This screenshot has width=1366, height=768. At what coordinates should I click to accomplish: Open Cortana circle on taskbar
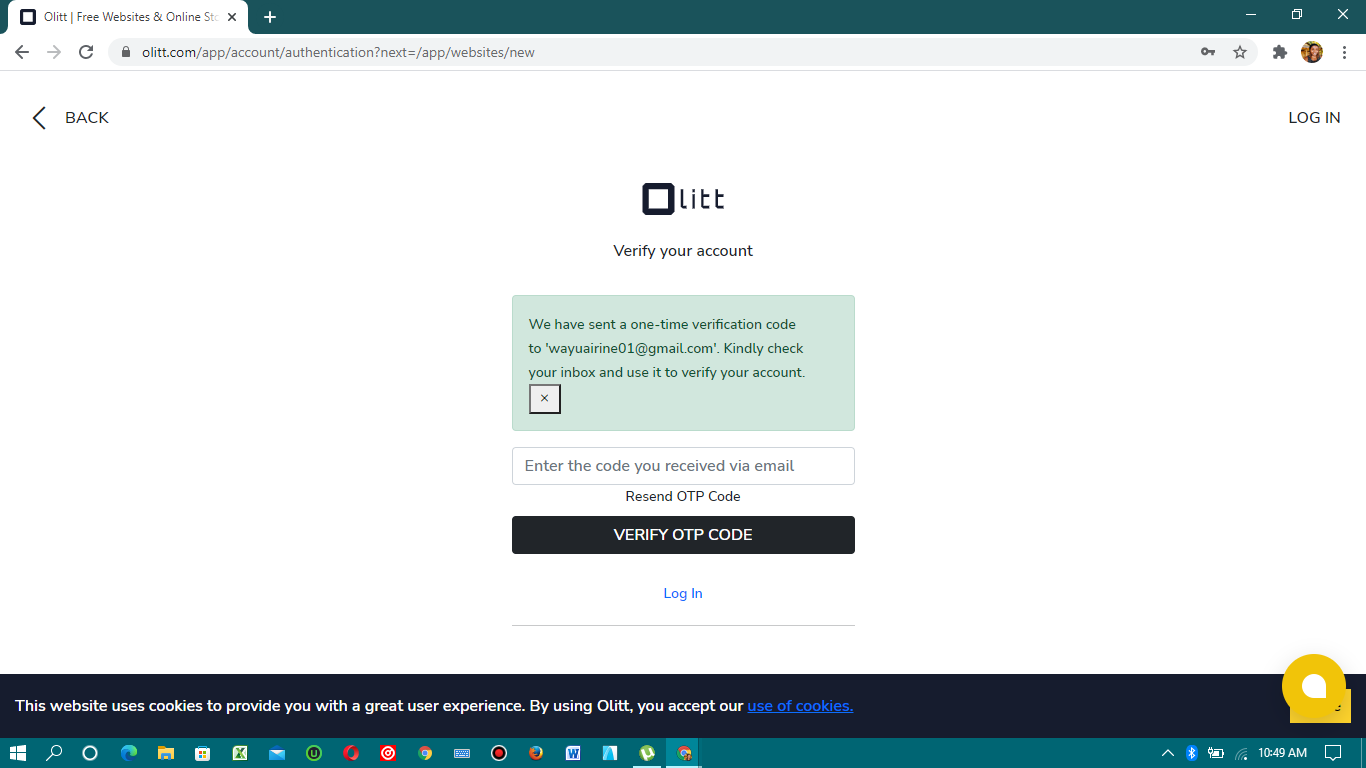tap(90, 753)
